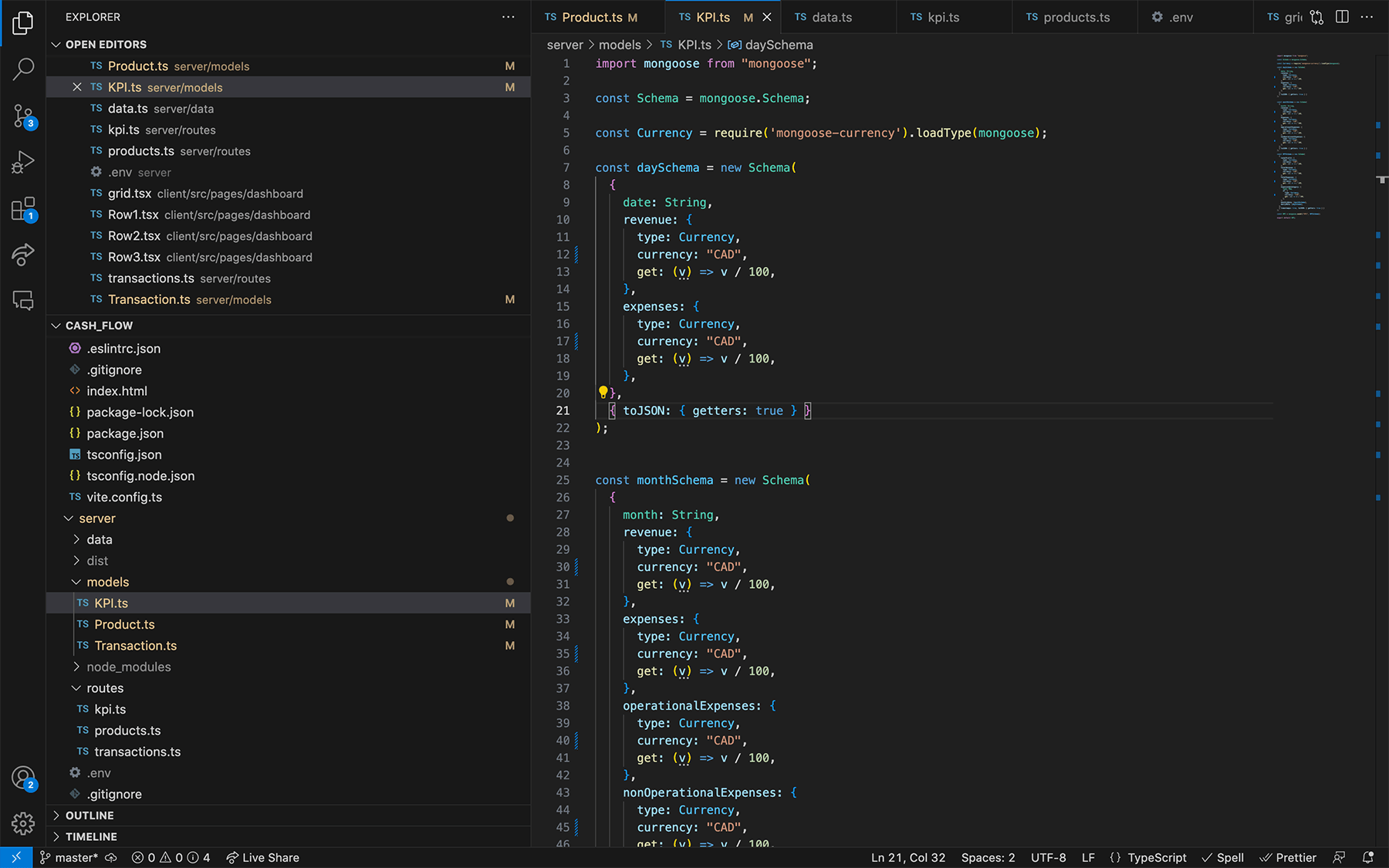
Task: Click the lightbulb code action on line 20
Action: (x=603, y=393)
